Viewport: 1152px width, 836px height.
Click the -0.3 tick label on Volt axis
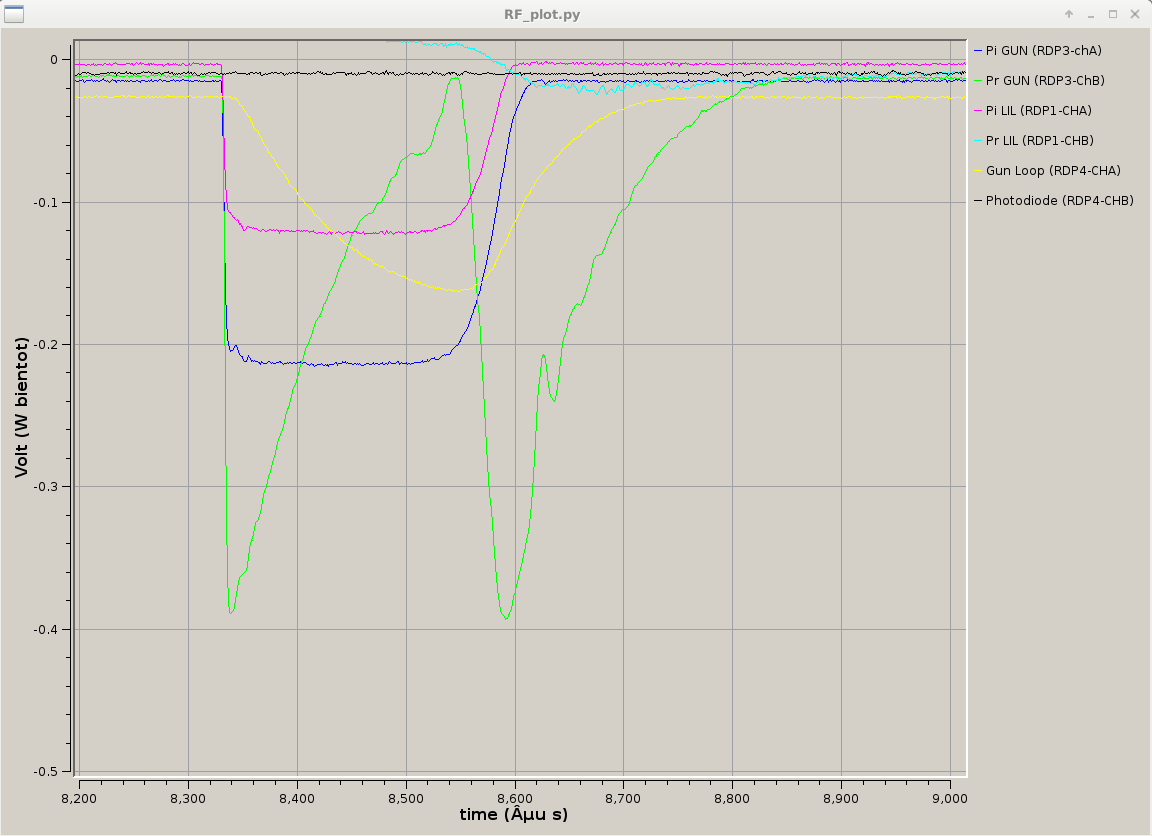[x=45, y=487]
